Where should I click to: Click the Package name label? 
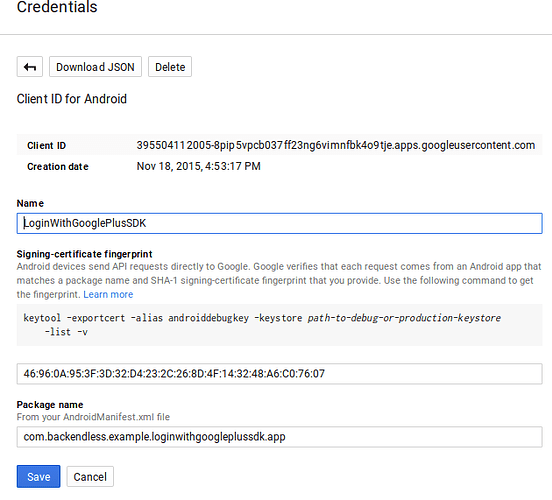[x=50, y=405]
